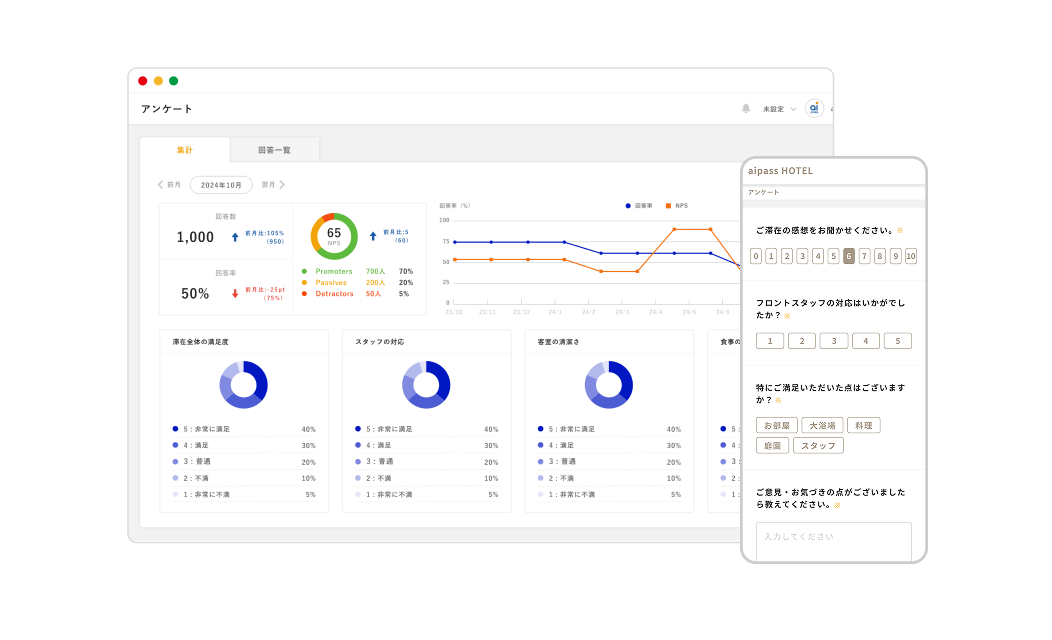Click the red macOS close dot

pos(143,81)
